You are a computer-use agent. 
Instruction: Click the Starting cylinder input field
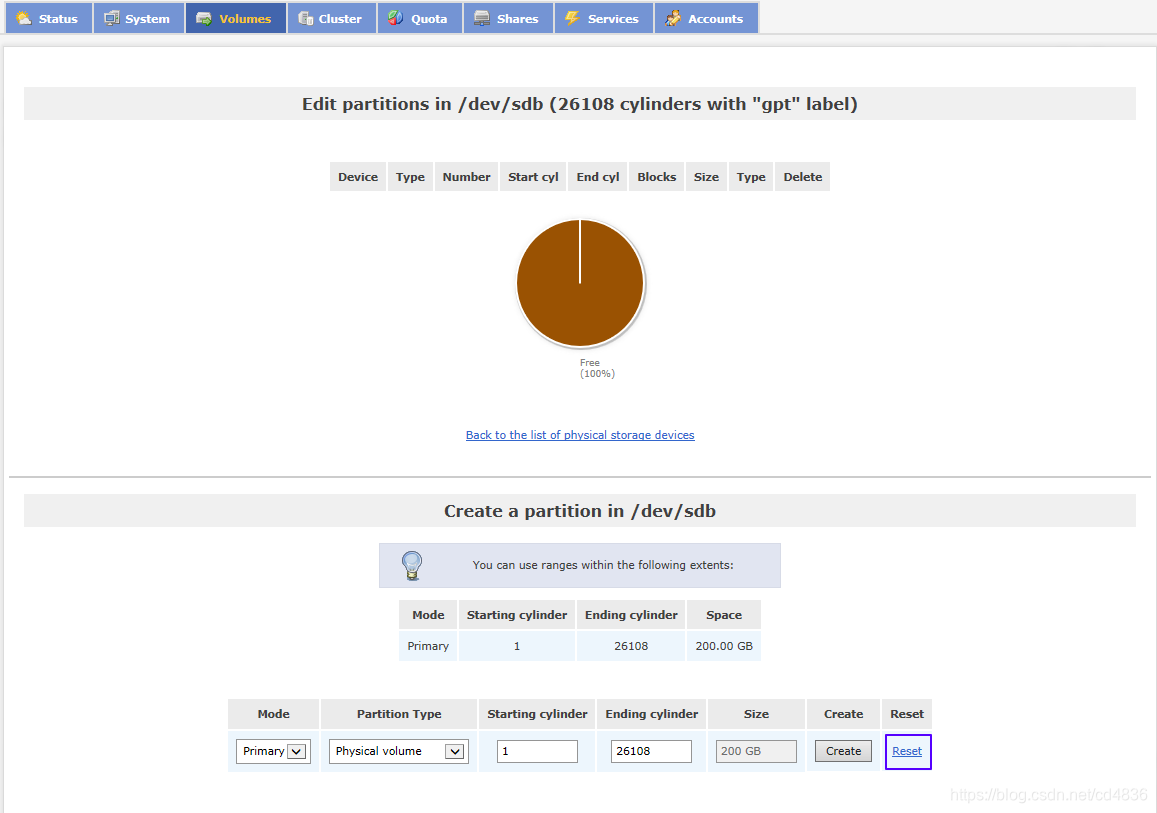click(537, 751)
